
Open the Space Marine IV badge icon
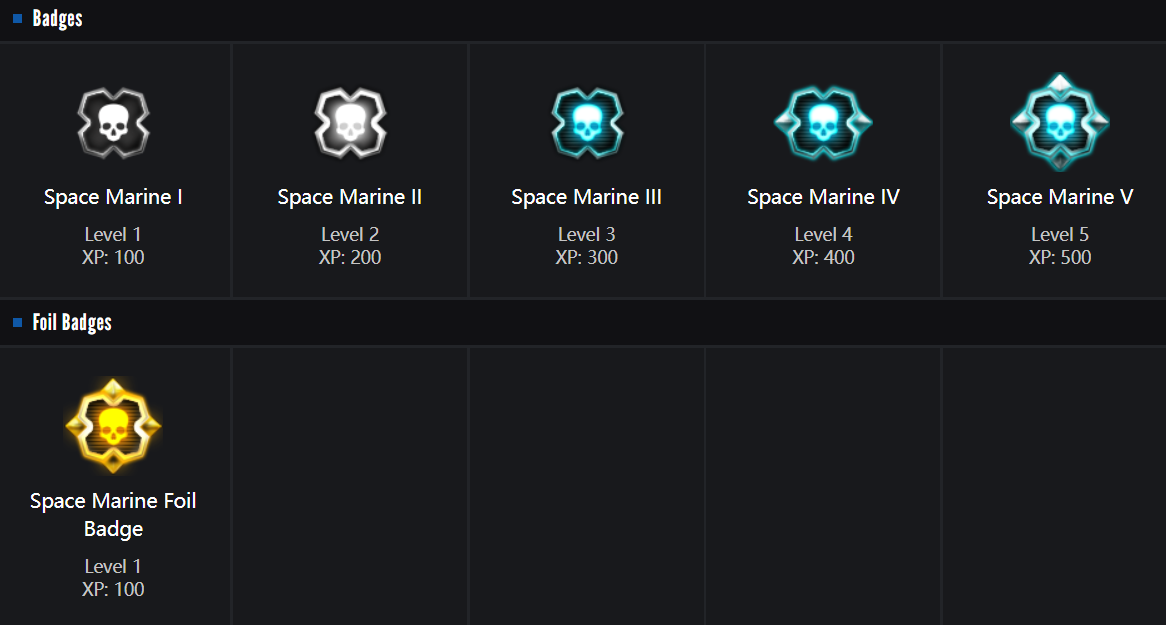click(x=823, y=123)
